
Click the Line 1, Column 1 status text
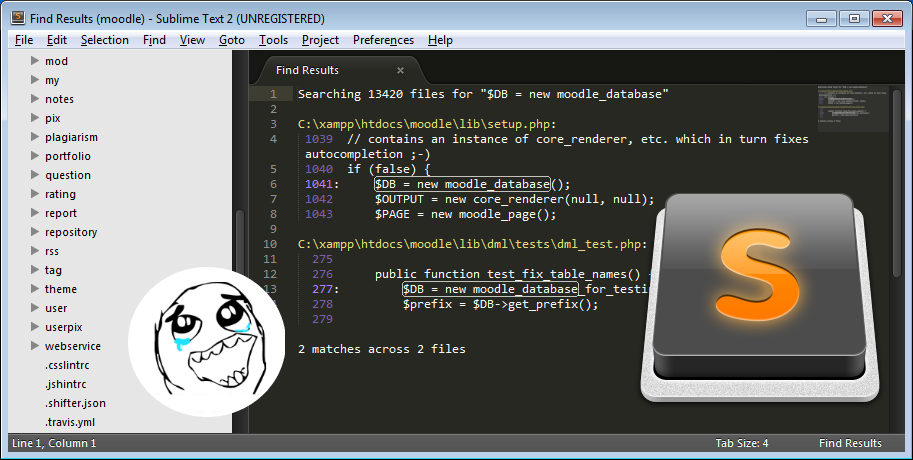(54, 443)
